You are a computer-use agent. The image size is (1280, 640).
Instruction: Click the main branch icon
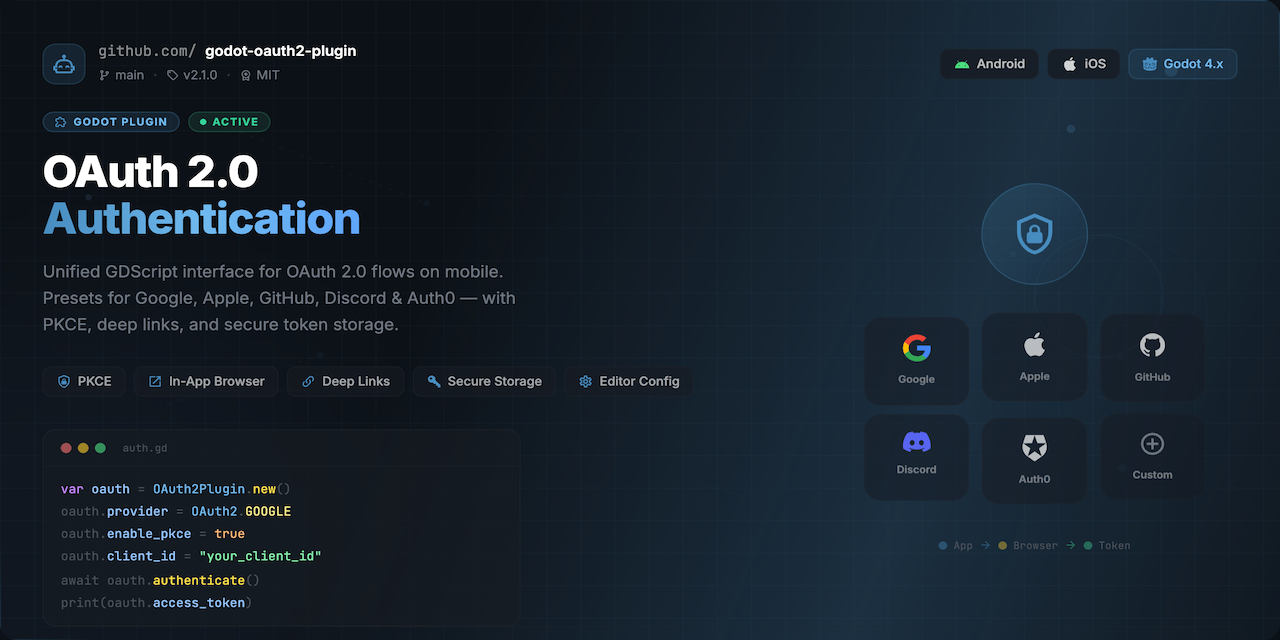pos(104,75)
